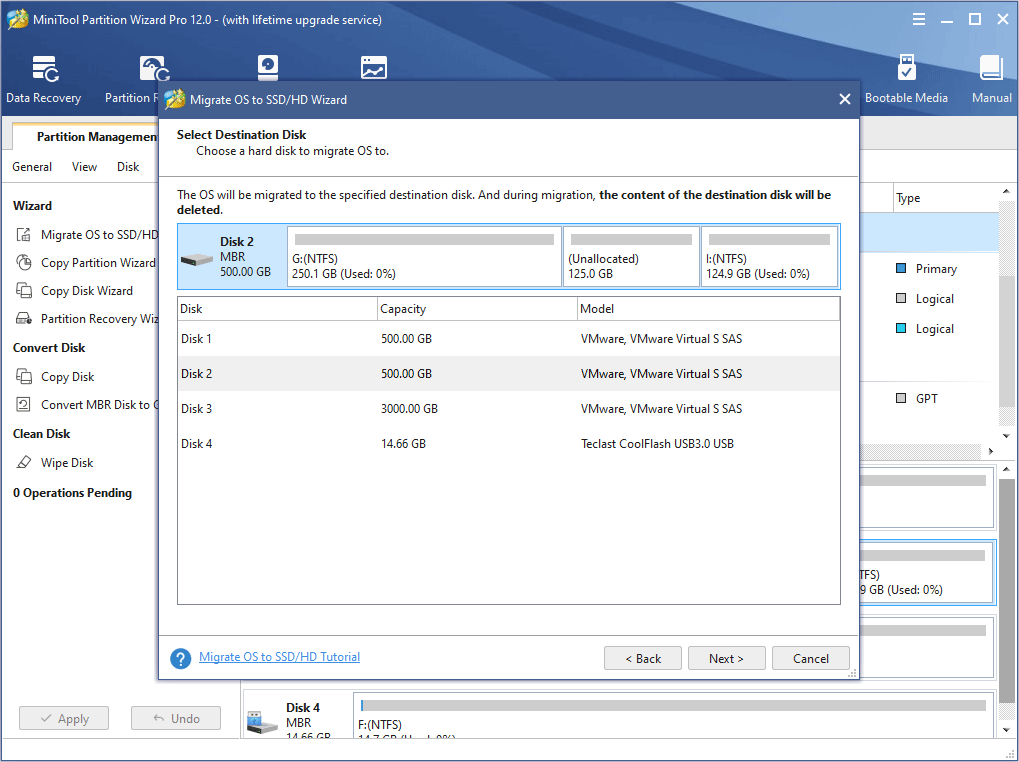Click Copy Disk Wizard sidebar icon

(x=23, y=290)
